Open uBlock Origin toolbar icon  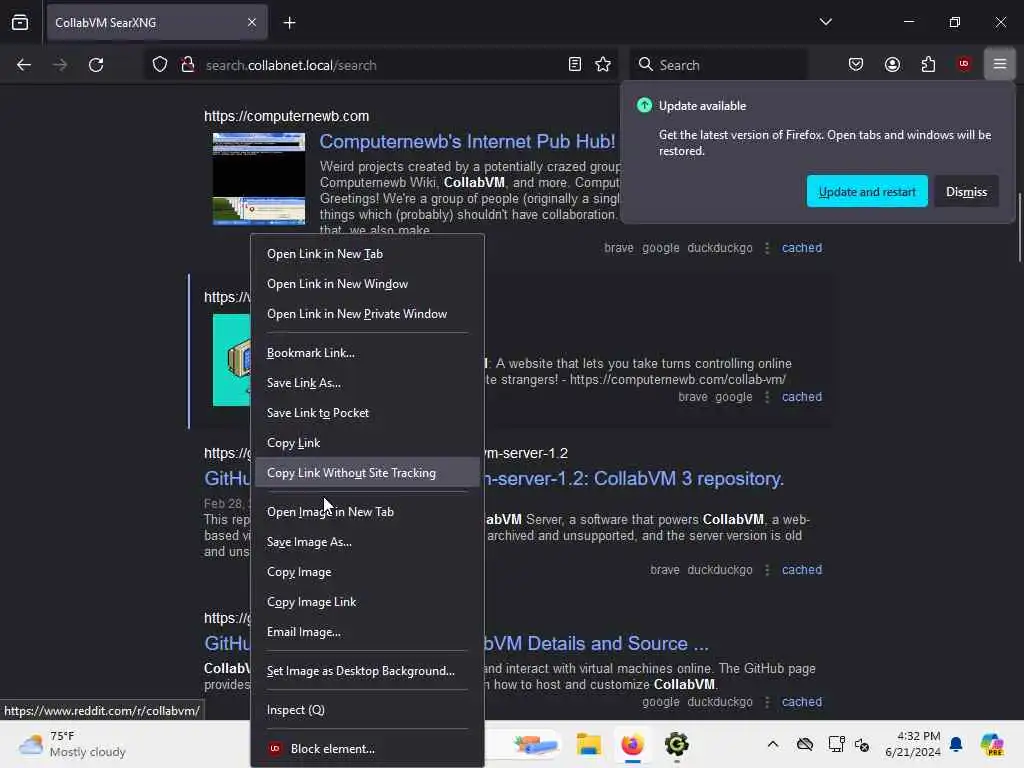(x=964, y=64)
